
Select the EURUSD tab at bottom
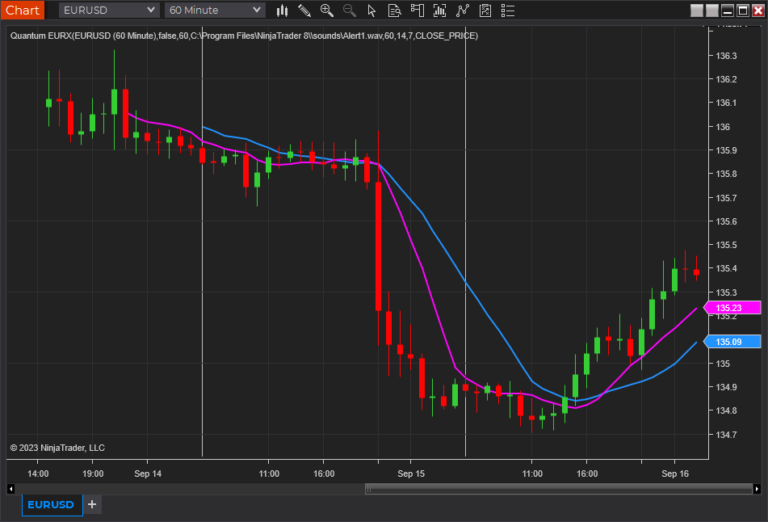point(50,505)
